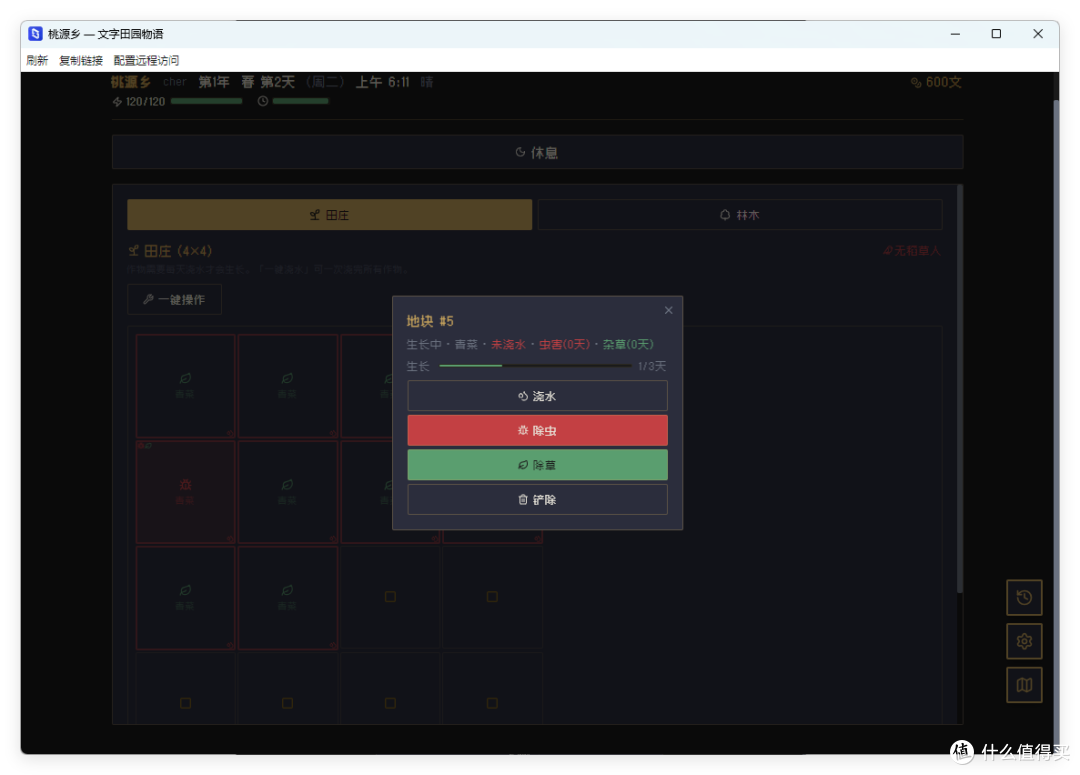The height and width of the screenshot is (775, 1080).
Task: Click the clock time progress bar
Action: (300, 101)
